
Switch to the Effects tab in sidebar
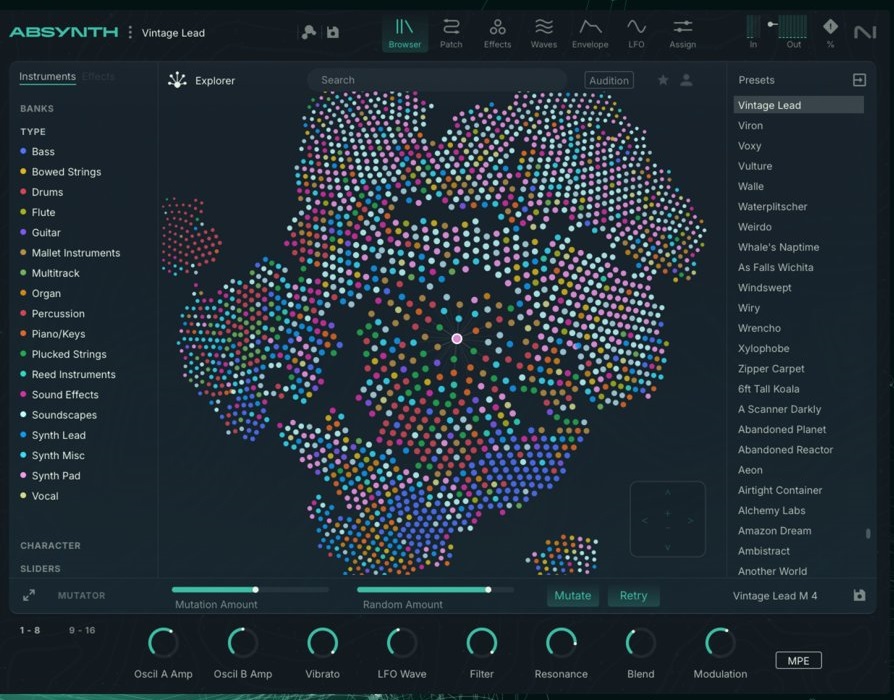tap(98, 77)
